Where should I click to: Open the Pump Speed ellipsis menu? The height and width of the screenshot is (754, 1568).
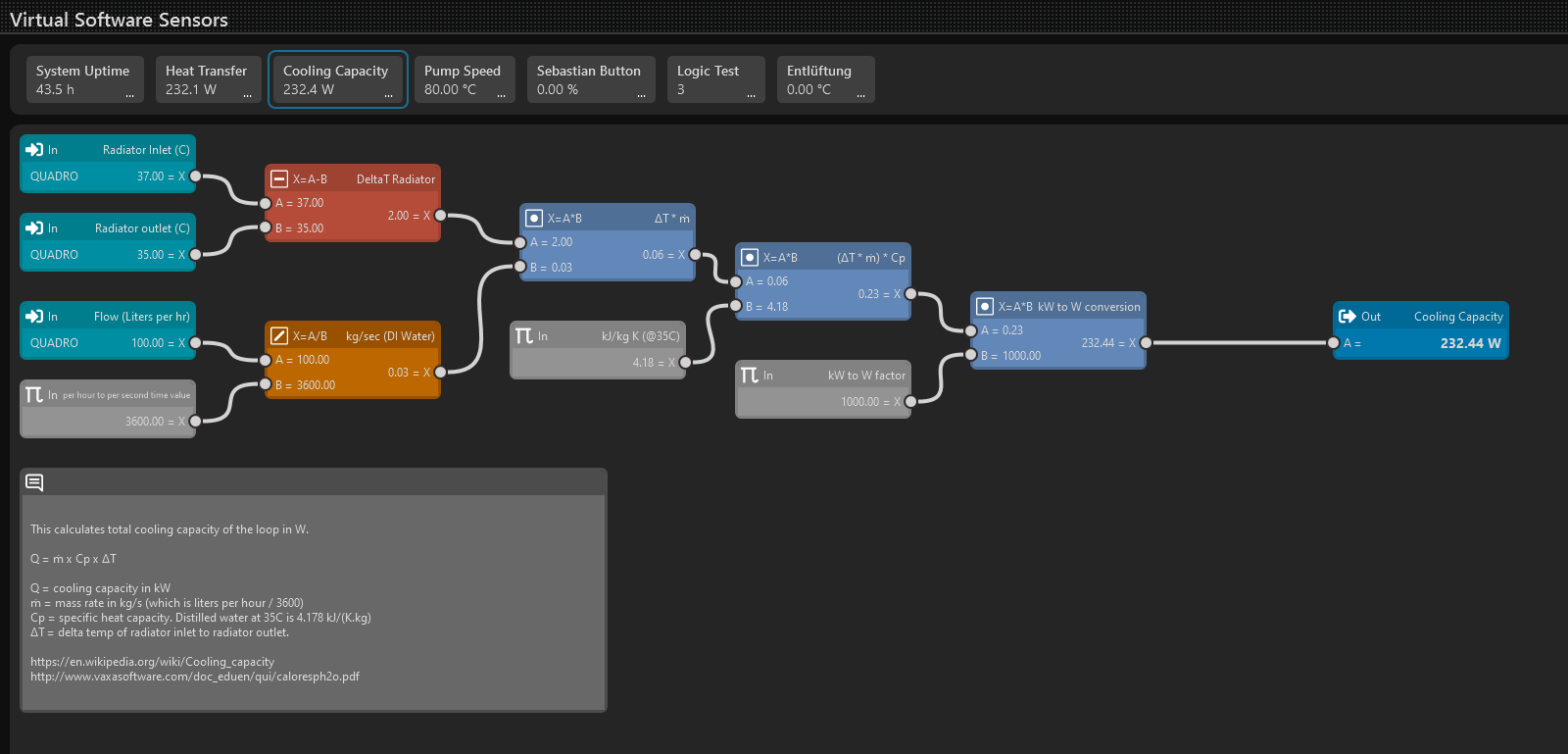[501, 95]
